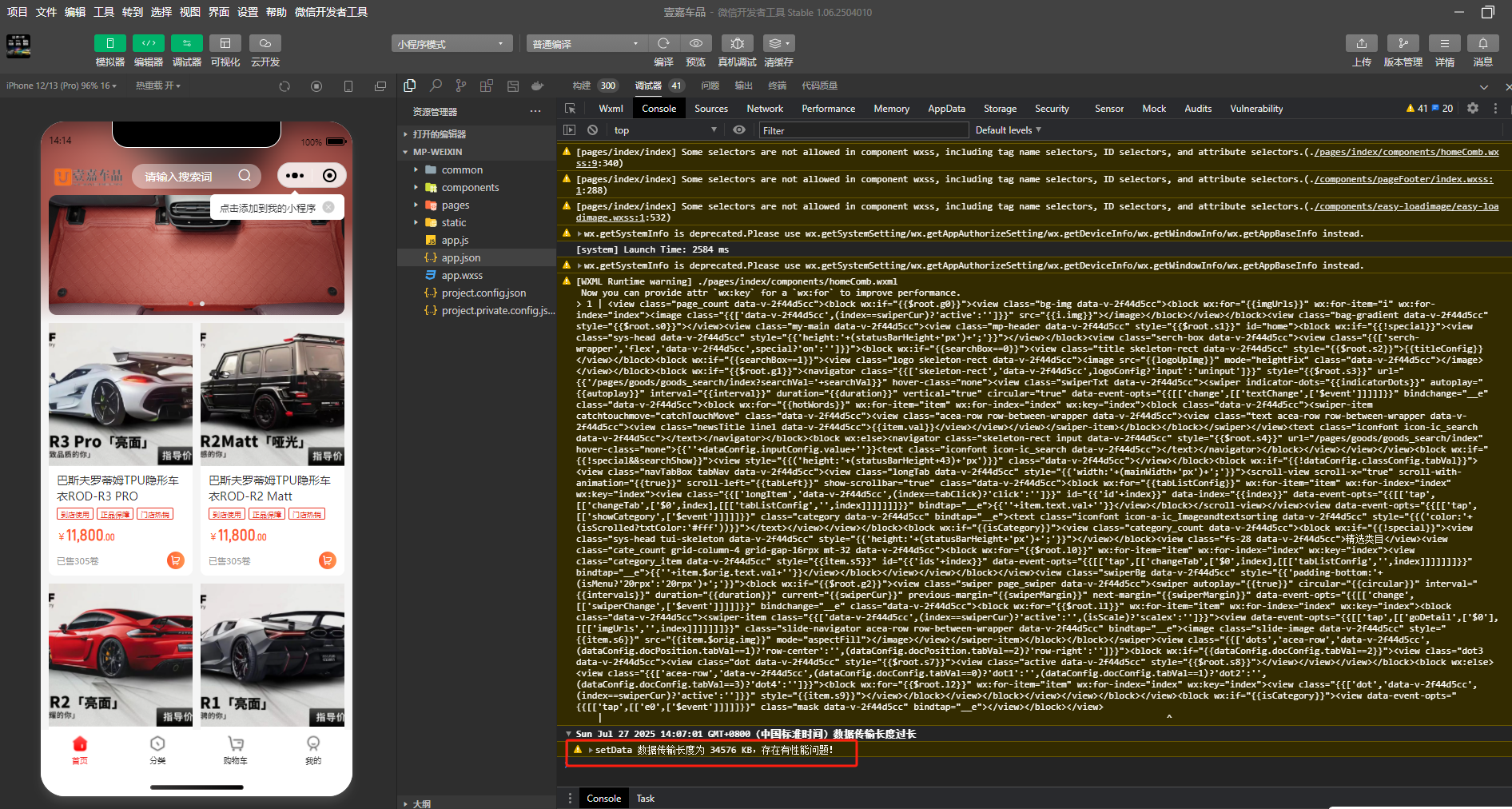Toggle the 模拟器 simulator panel button
1512x809 pixels.
110,43
